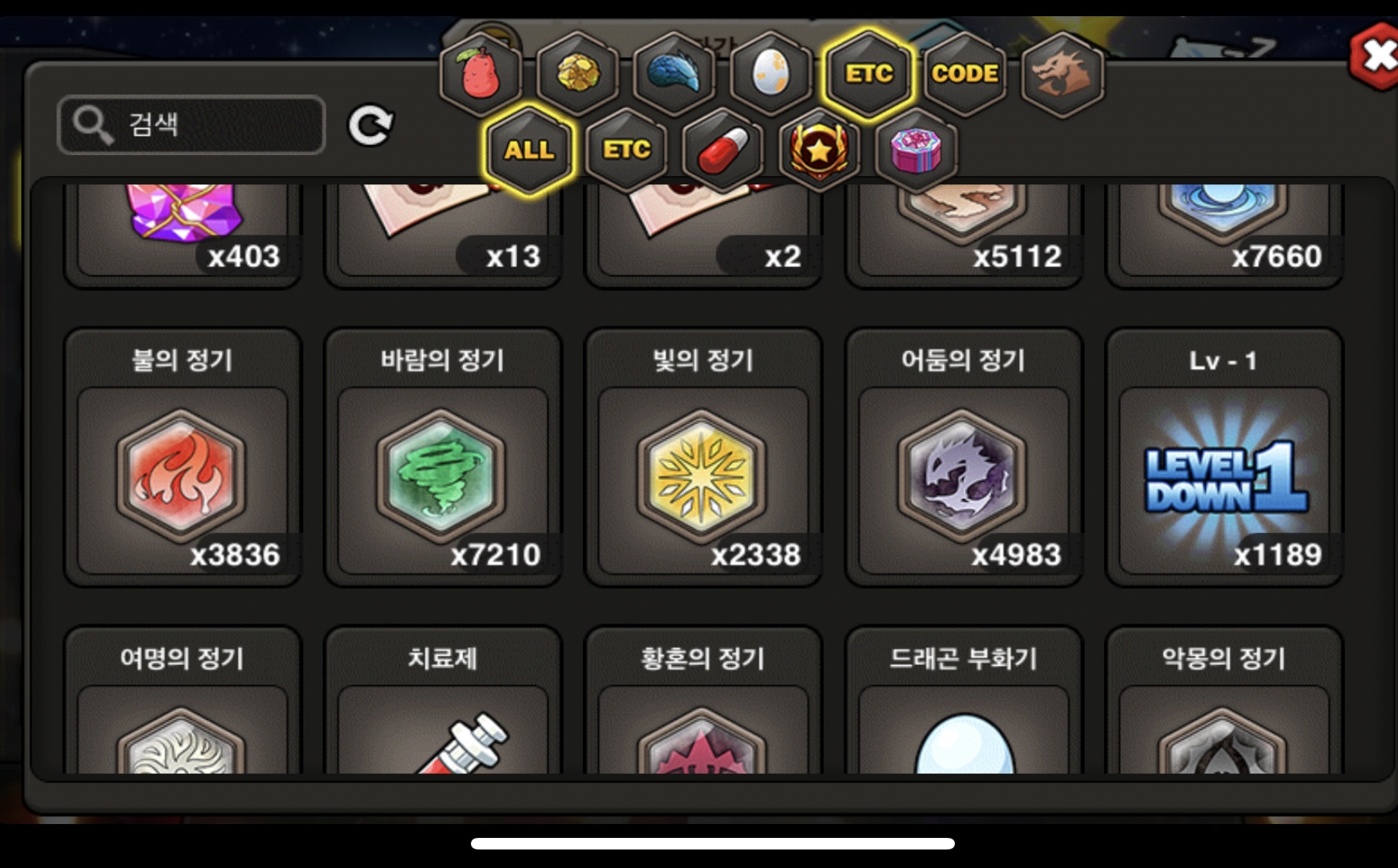Click the refresh arrow next to search
This screenshot has height=868, width=1398.
tap(371, 126)
